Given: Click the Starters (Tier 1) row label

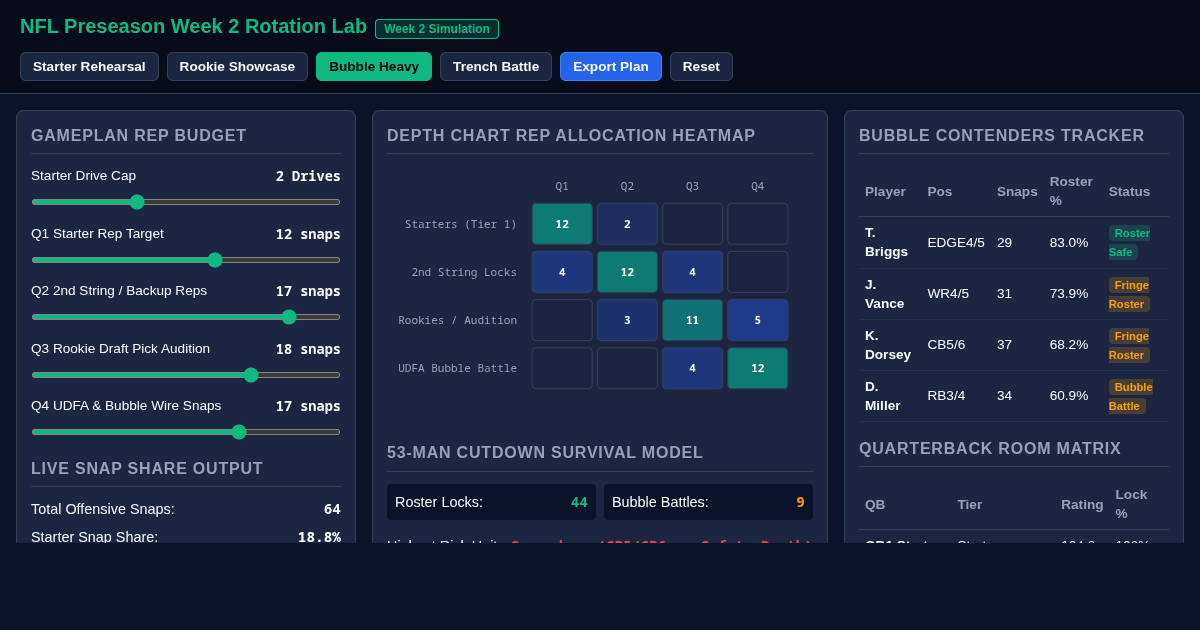Looking at the screenshot, I should [461, 224].
